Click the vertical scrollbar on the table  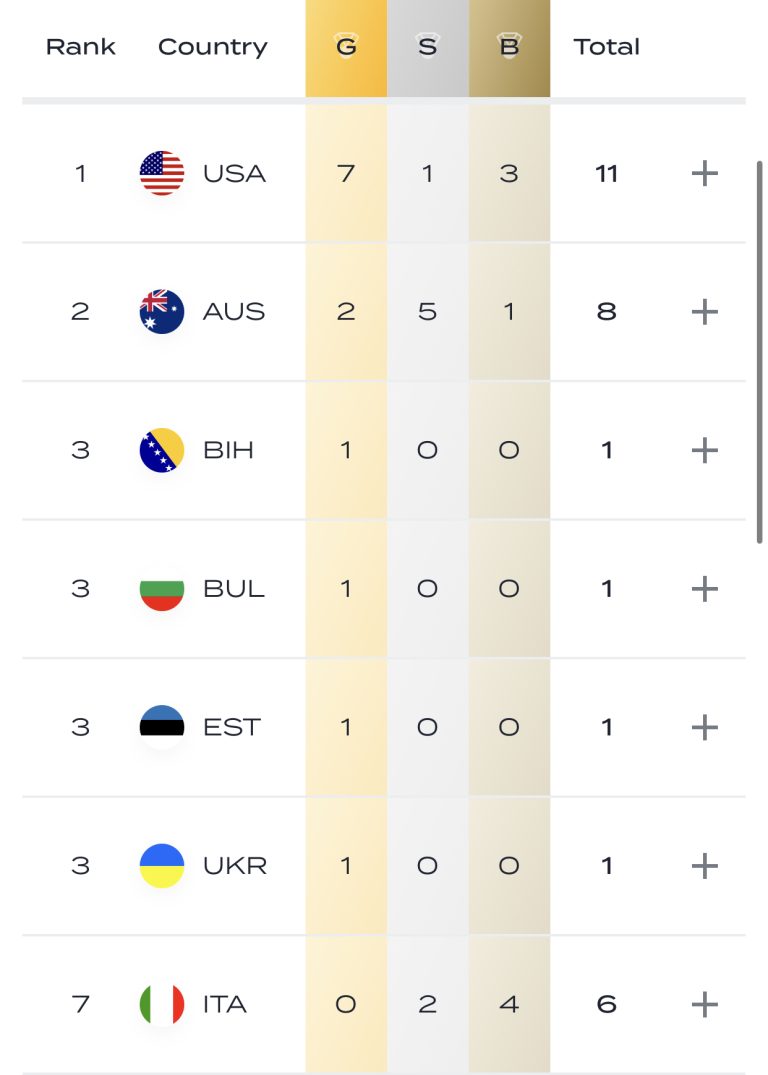tap(760, 350)
